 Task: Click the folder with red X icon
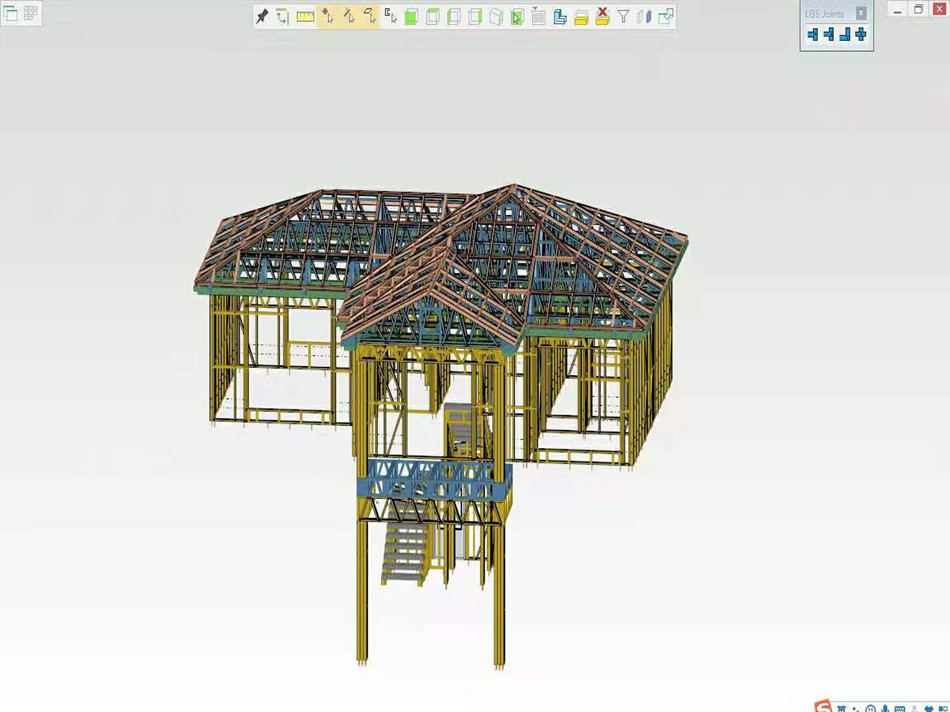coord(602,16)
